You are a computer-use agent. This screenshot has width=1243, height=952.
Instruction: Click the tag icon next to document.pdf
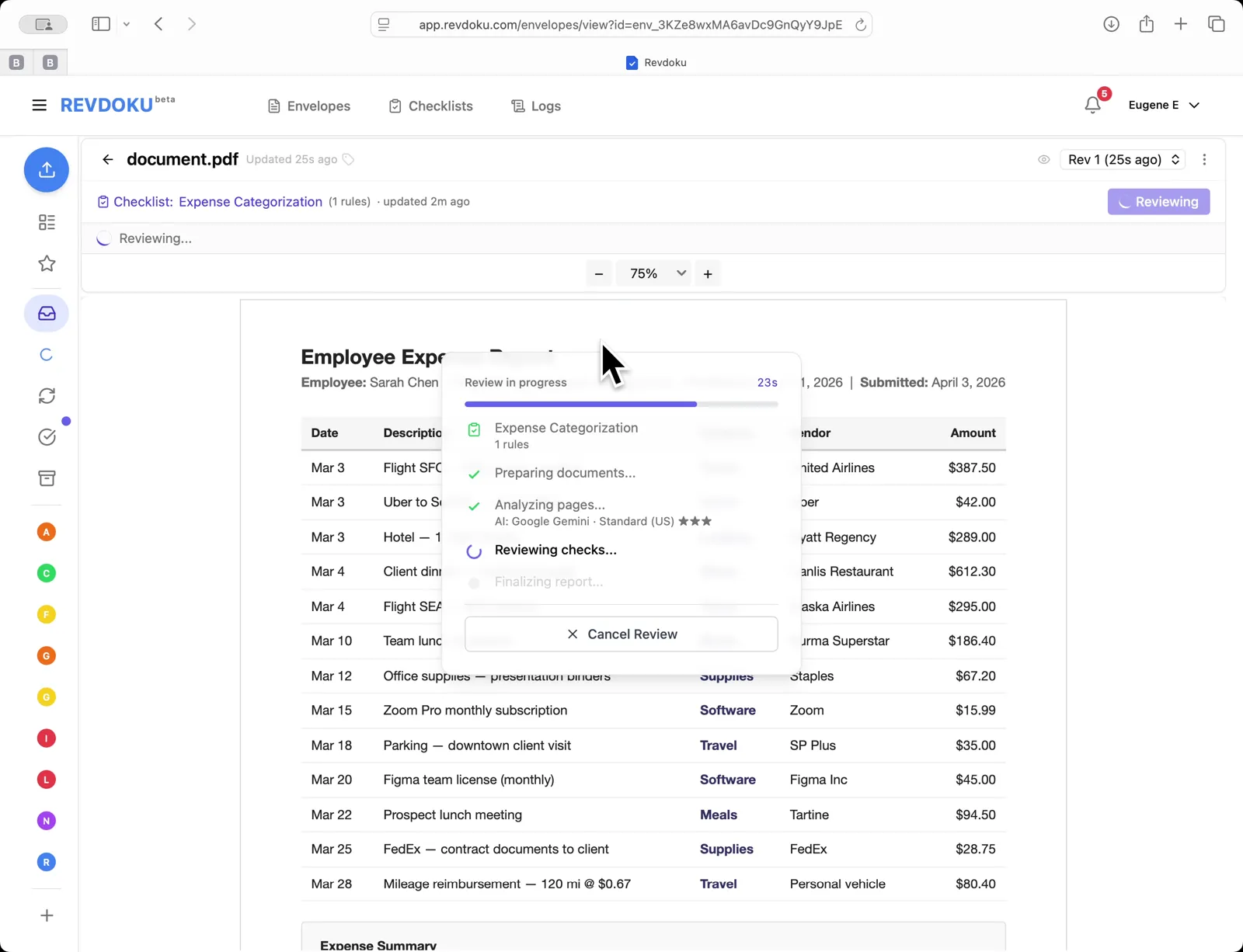pos(349,160)
